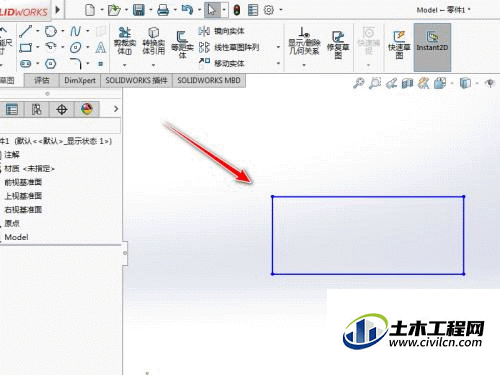Switch to the 评估 tab
The image size is (500, 375).
point(42,80)
